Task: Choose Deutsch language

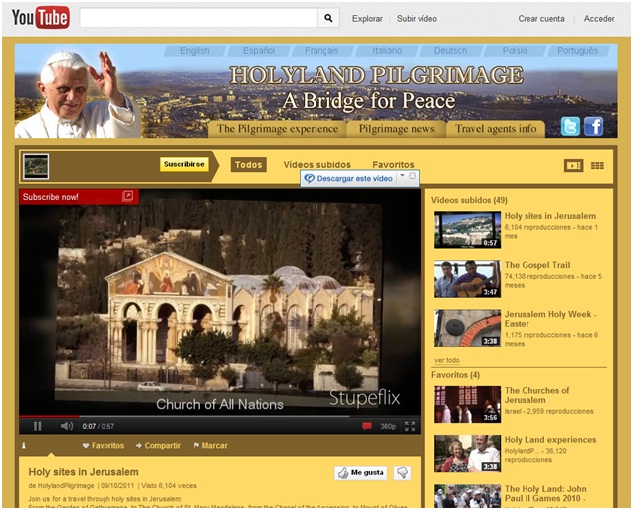Action: point(451,51)
